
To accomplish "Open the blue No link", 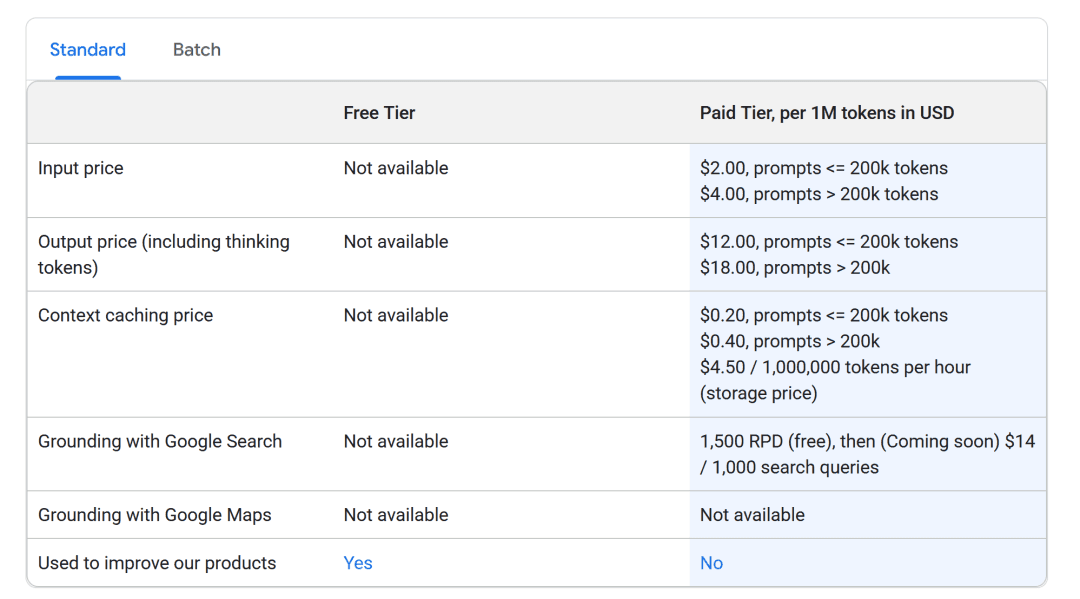I will coord(711,563).
